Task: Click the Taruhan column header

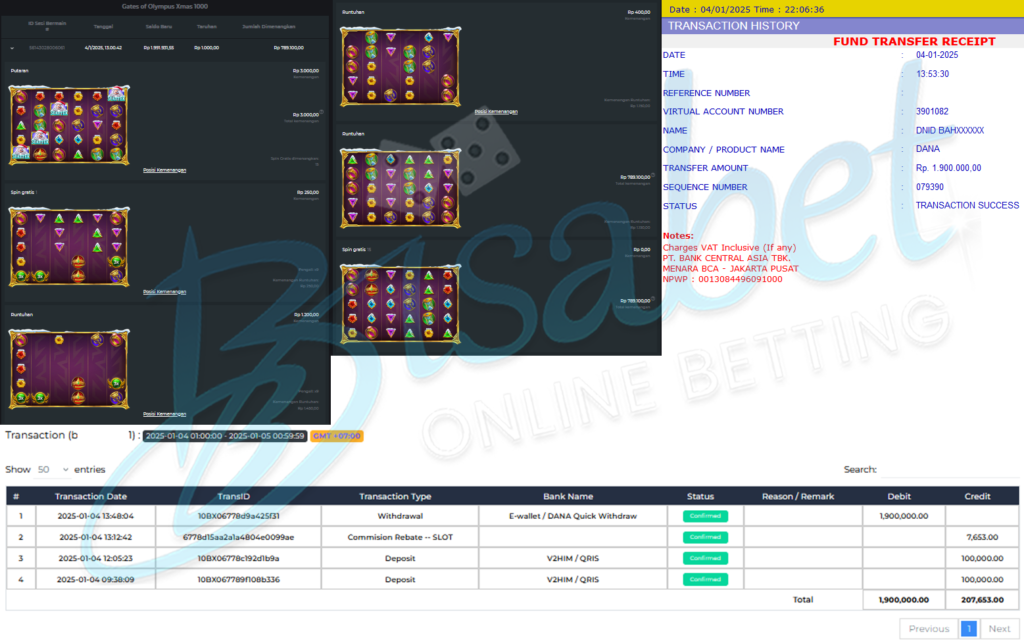Action: tap(206, 27)
